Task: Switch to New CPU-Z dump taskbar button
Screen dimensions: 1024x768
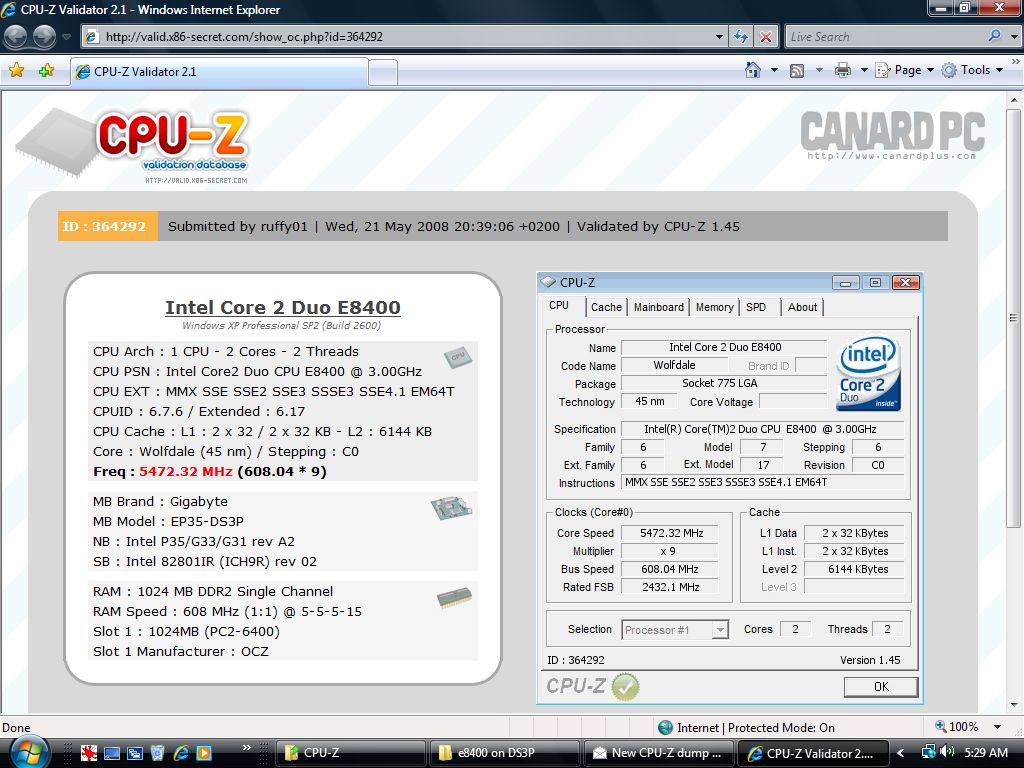Action: (x=660, y=753)
